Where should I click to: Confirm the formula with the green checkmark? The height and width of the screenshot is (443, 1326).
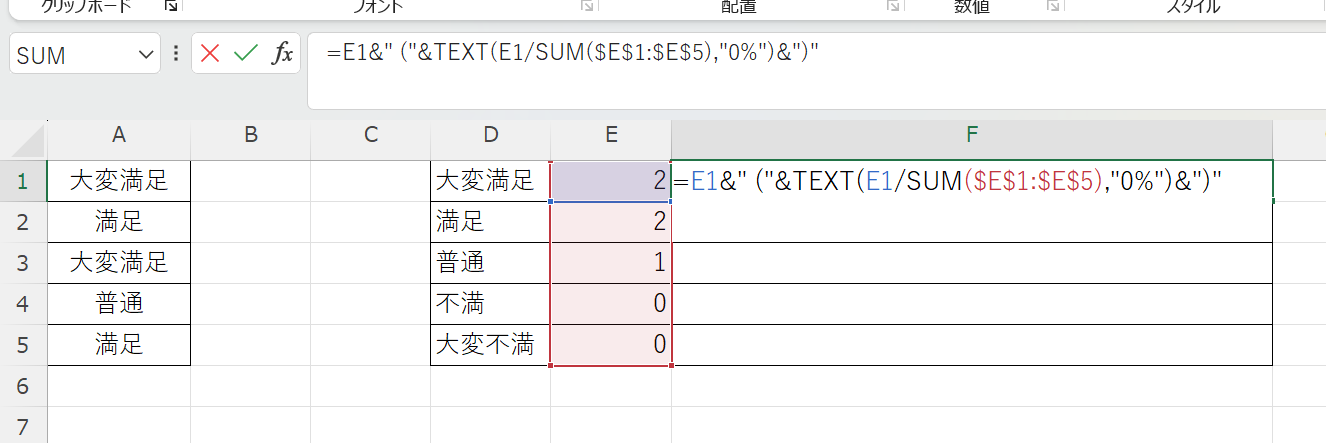point(245,54)
